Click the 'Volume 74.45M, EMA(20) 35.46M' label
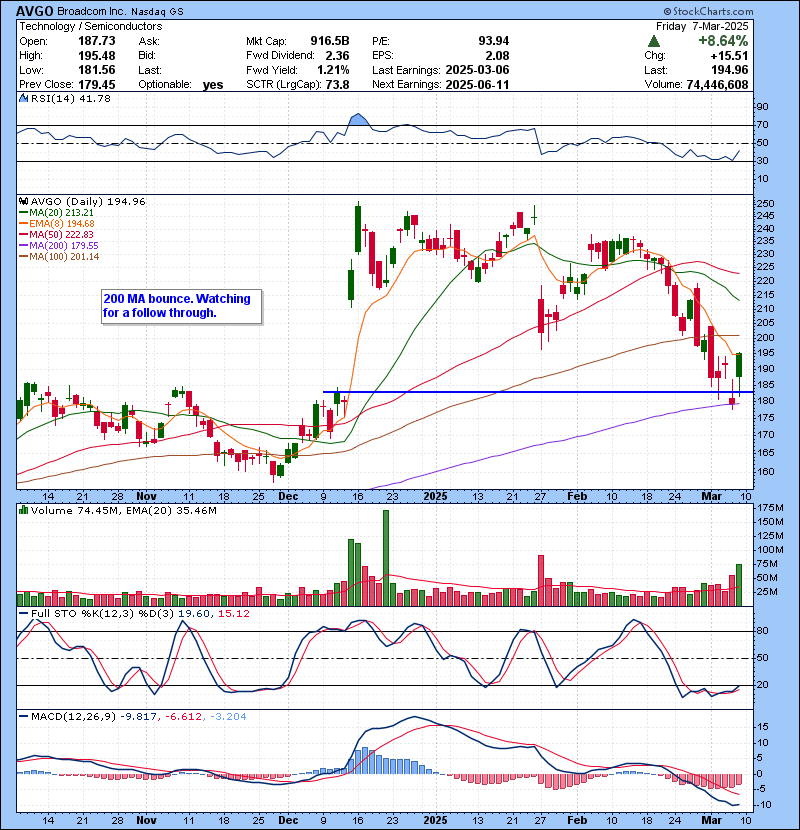Image resolution: width=800 pixels, height=830 pixels. coord(123,511)
